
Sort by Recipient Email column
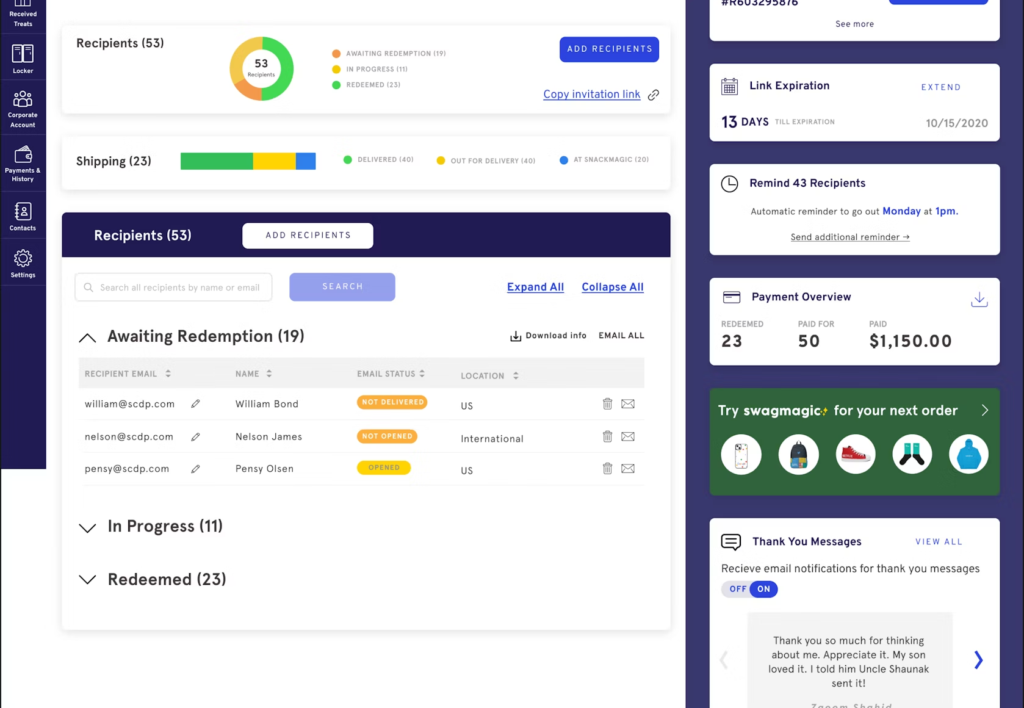[x=127, y=374]
